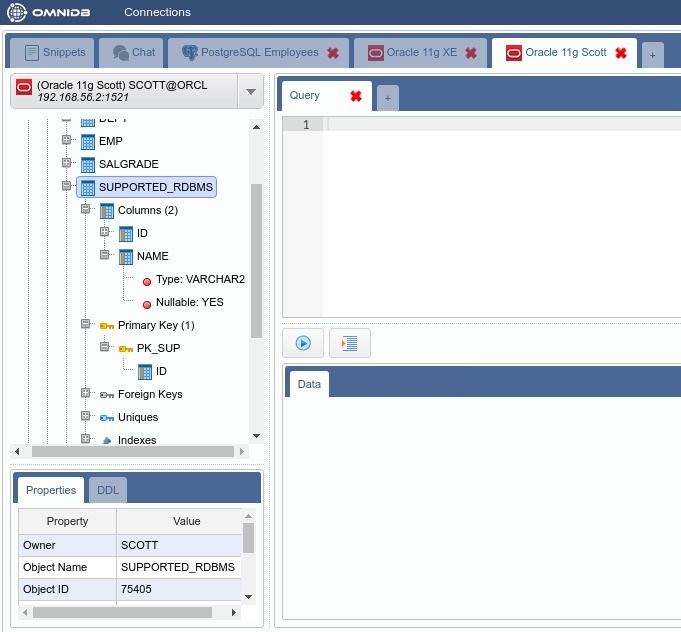This screenshot has width=681, height=632.
Task: Click in the SQL editor line 1
Action: pos(500,125)
